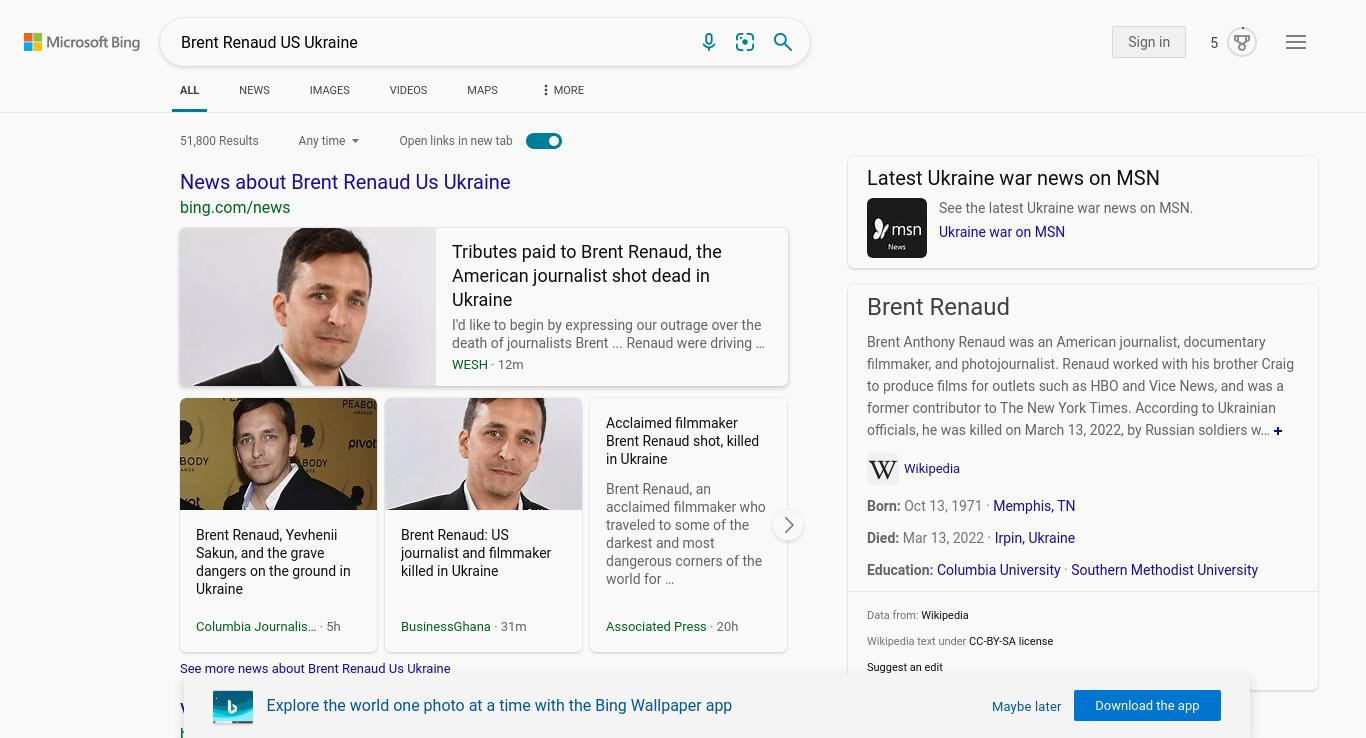Open the Irpin, Ukraine link
The image size is (1366, 738).
coord(1034,538)
